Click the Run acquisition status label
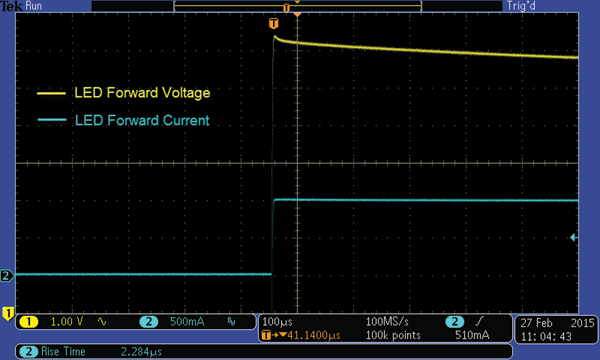 click(x=34, y=6)
